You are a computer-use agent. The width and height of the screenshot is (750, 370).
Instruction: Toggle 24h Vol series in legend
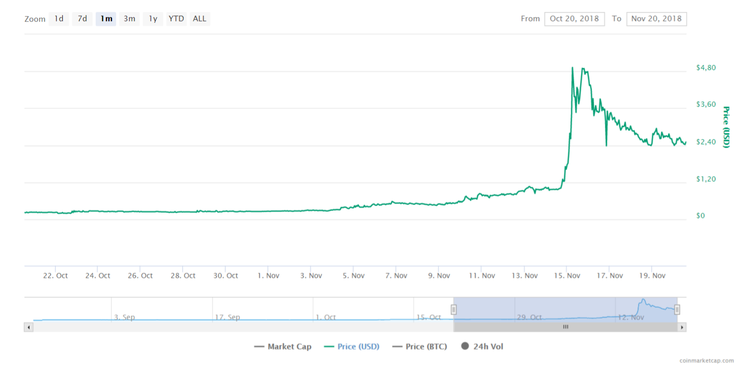coord(482,347)
